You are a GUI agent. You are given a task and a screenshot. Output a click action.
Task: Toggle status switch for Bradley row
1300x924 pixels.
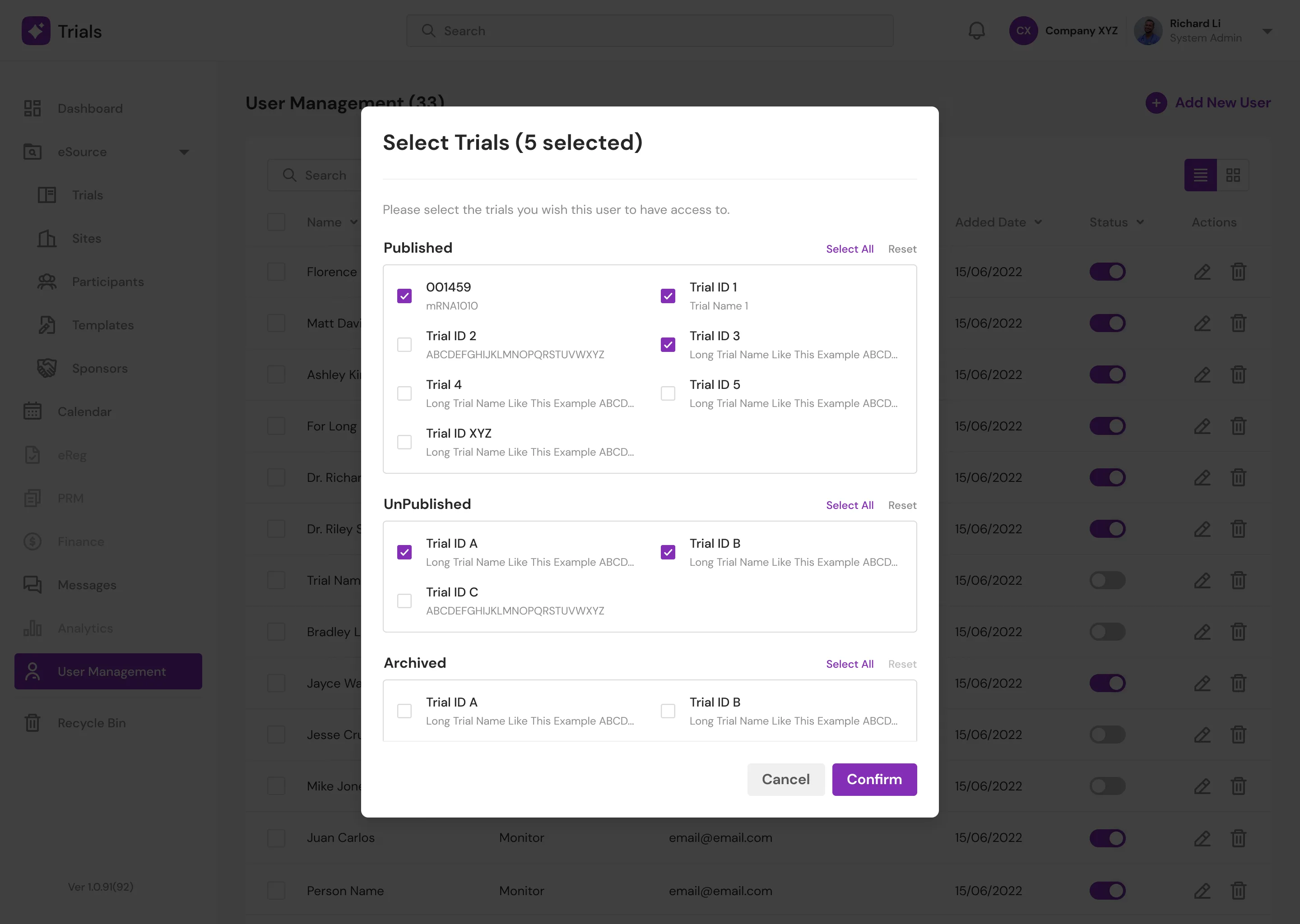point(1107,632)
